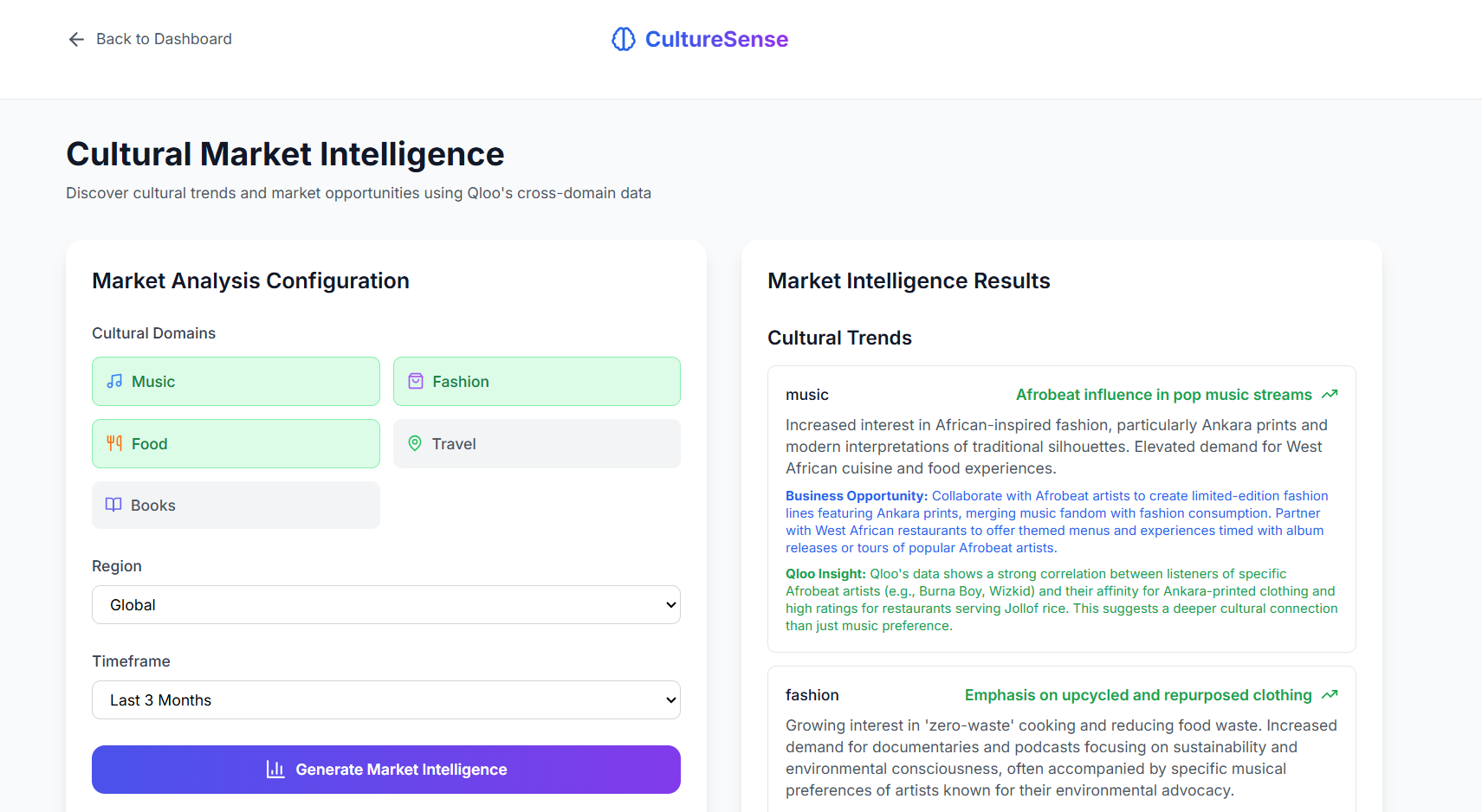Click the shopping bag Fashion icon
Viewport: 1482px width, 812px height.
pos(416,381)
